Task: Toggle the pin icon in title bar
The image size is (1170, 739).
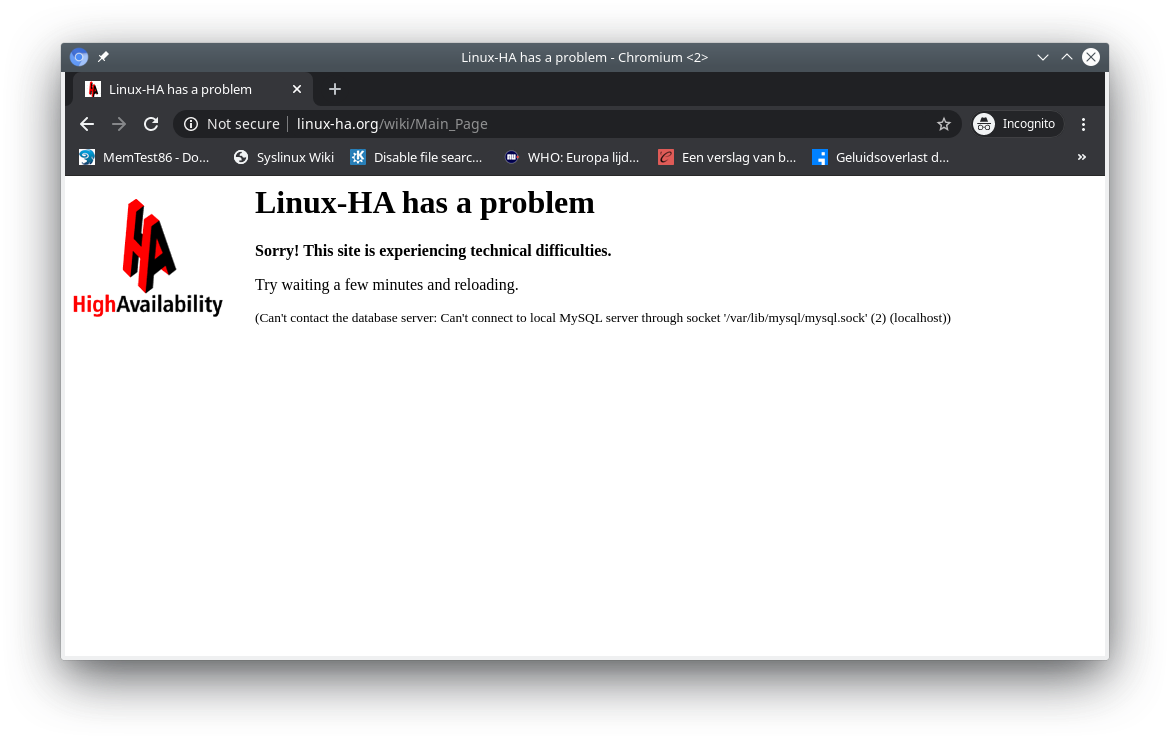Action: pos(103,57)
